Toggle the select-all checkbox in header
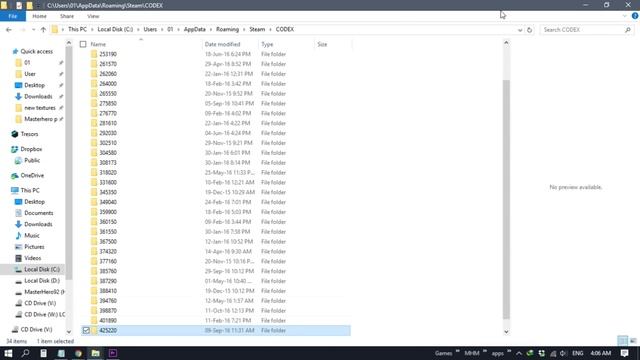 point(83,44)
